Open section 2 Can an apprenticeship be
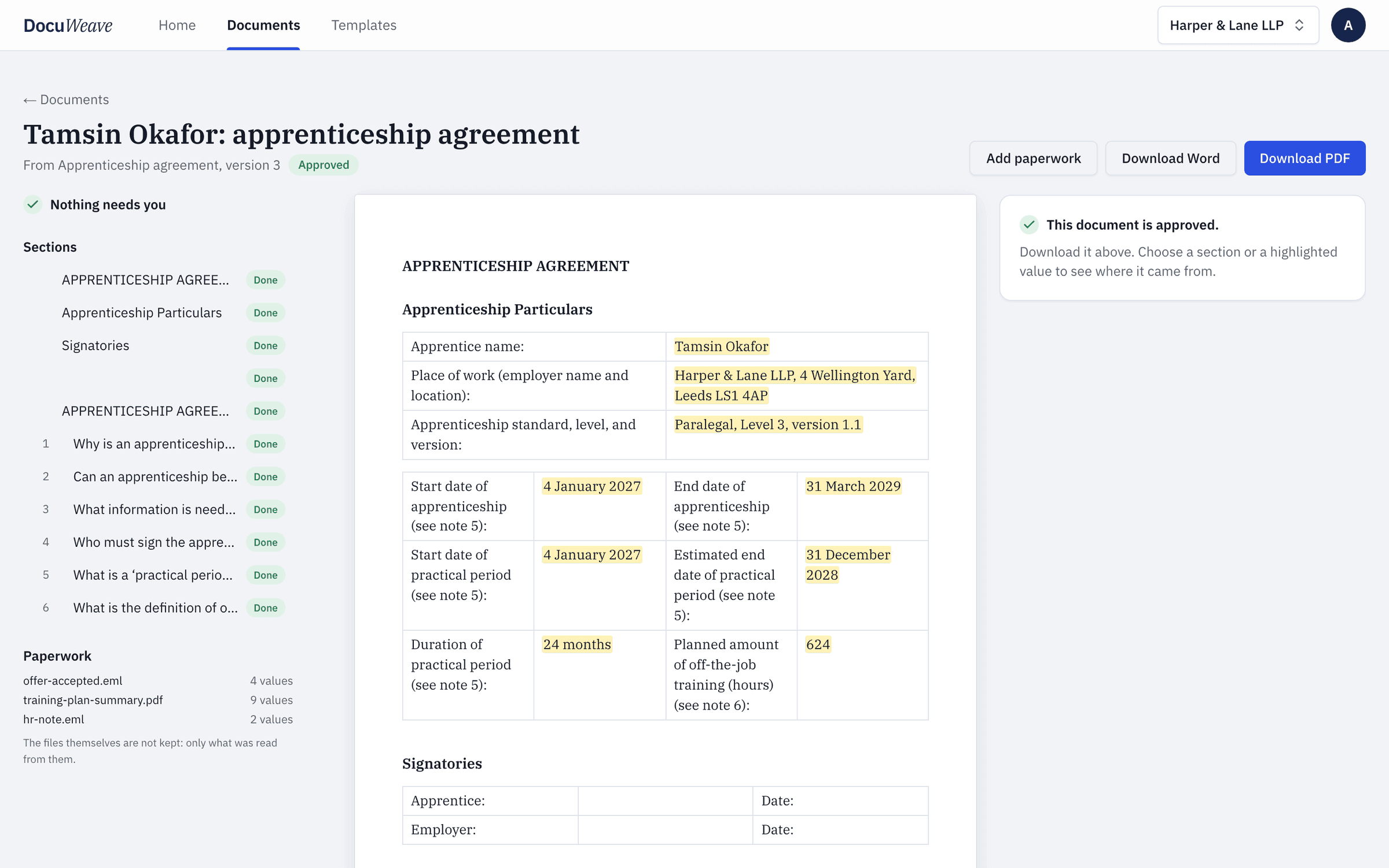 click(155, 477)
